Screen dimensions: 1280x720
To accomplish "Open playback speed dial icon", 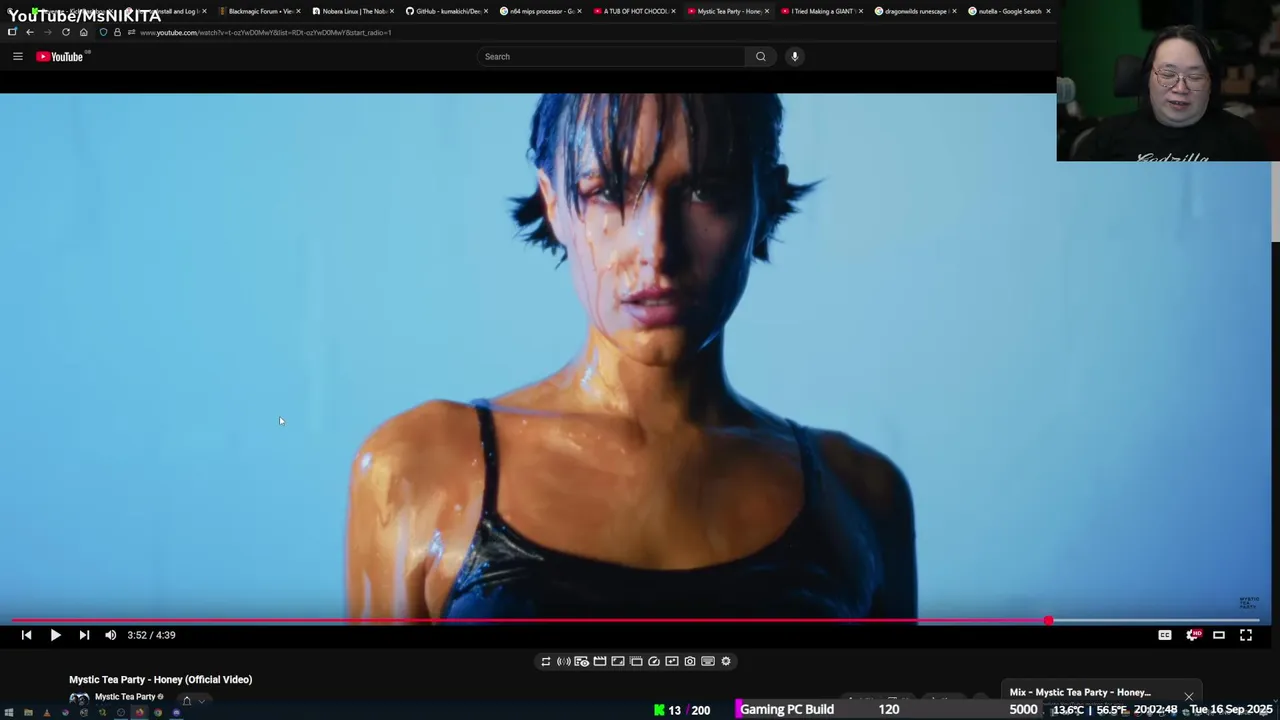I will (x=654, y=661).
